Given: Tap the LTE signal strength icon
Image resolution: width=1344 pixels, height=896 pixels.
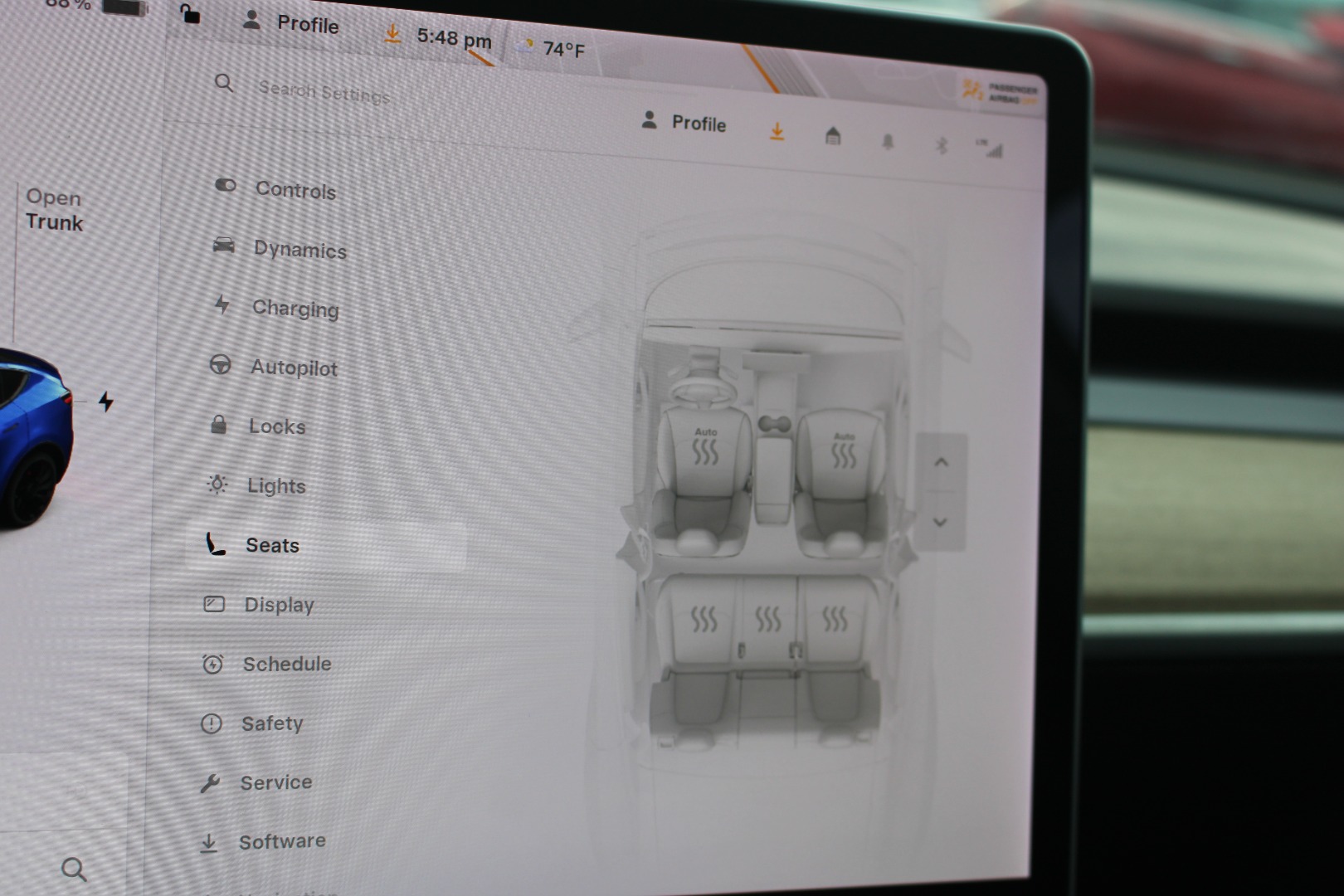Looking at the screenshot, I should coord(990,149).
